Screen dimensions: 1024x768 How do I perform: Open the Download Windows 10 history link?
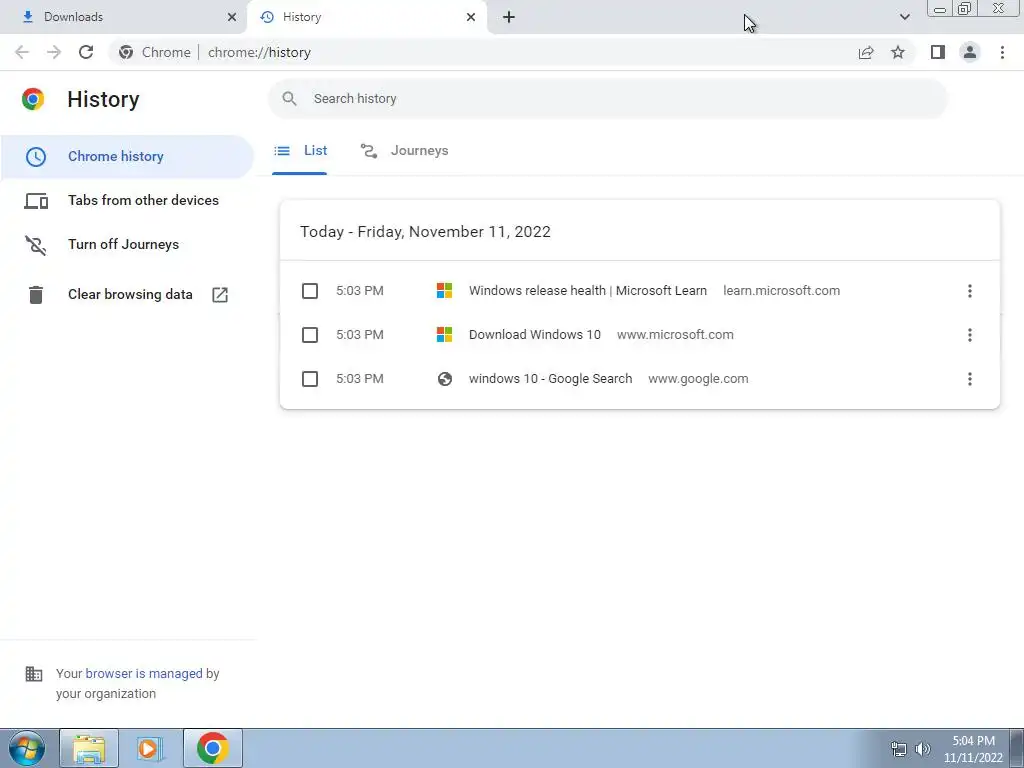pyautogui.click(x=535, y=334)
